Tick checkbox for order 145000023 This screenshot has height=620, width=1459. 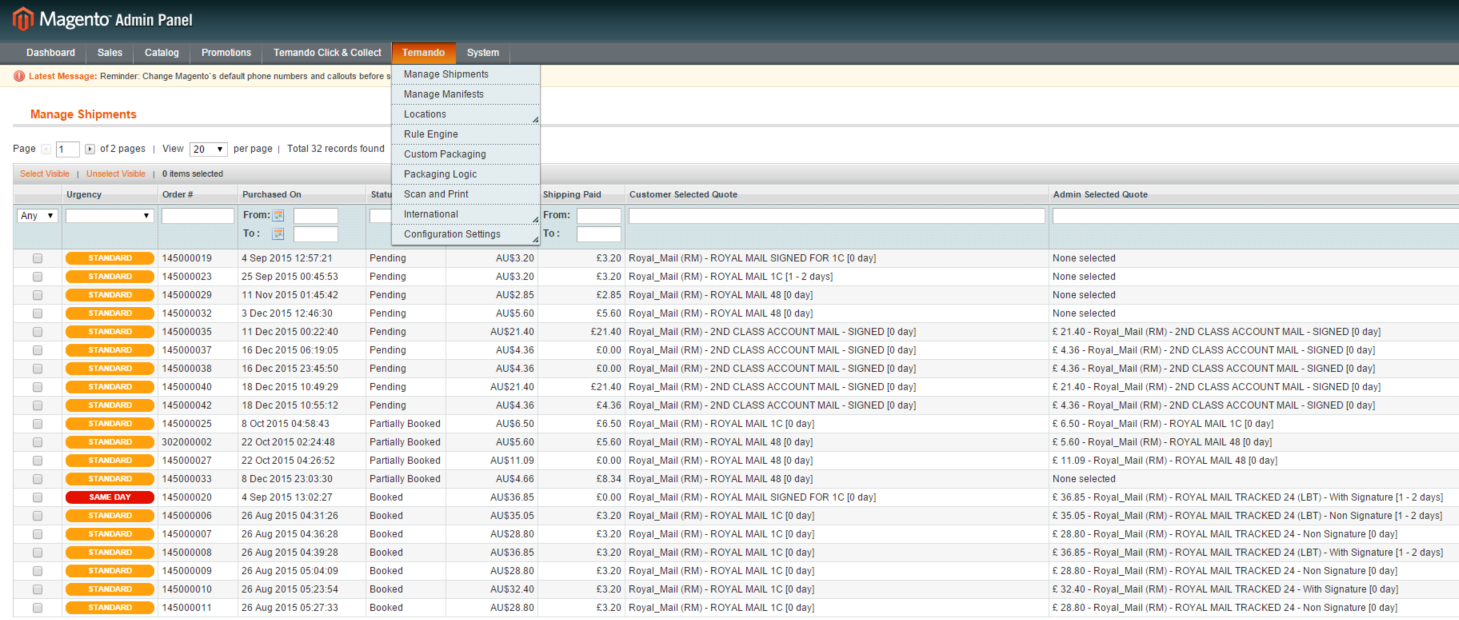coord(38,277)
